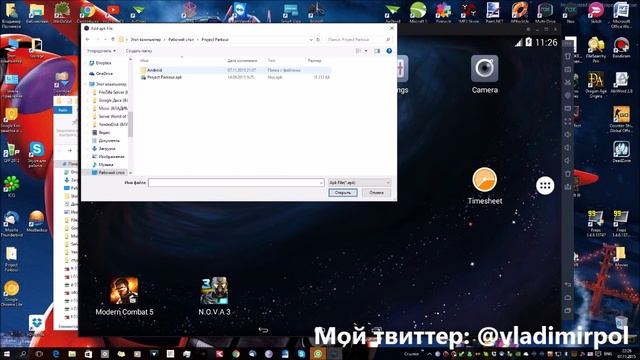640x360 pixels.
Task: Expand the Этот компьютер tree node
Action: pos(86,84)
